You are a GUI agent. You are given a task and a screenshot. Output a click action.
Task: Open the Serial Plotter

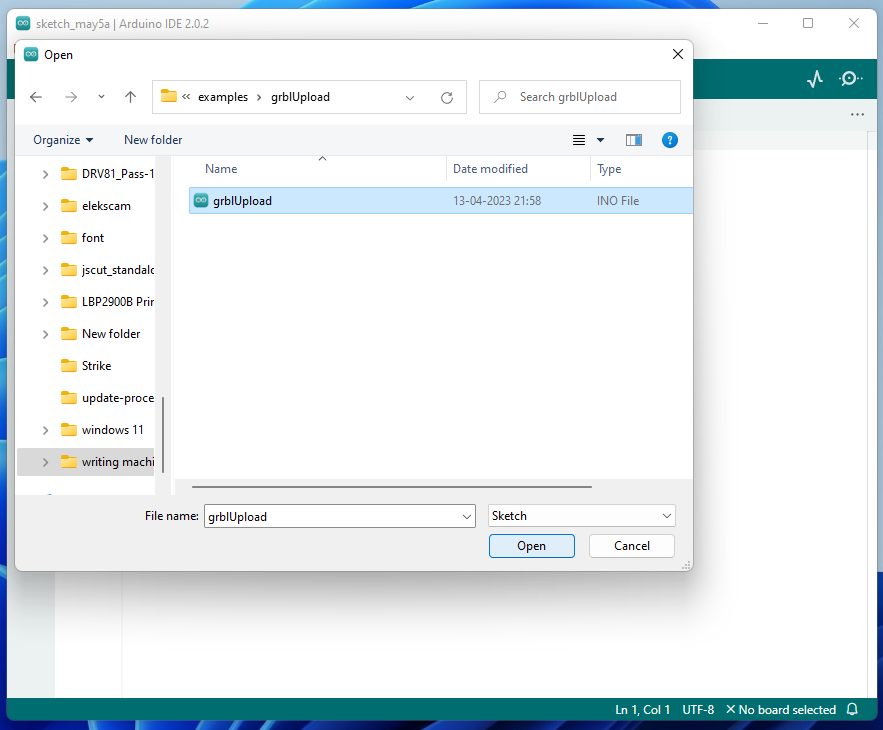point(814,77)
